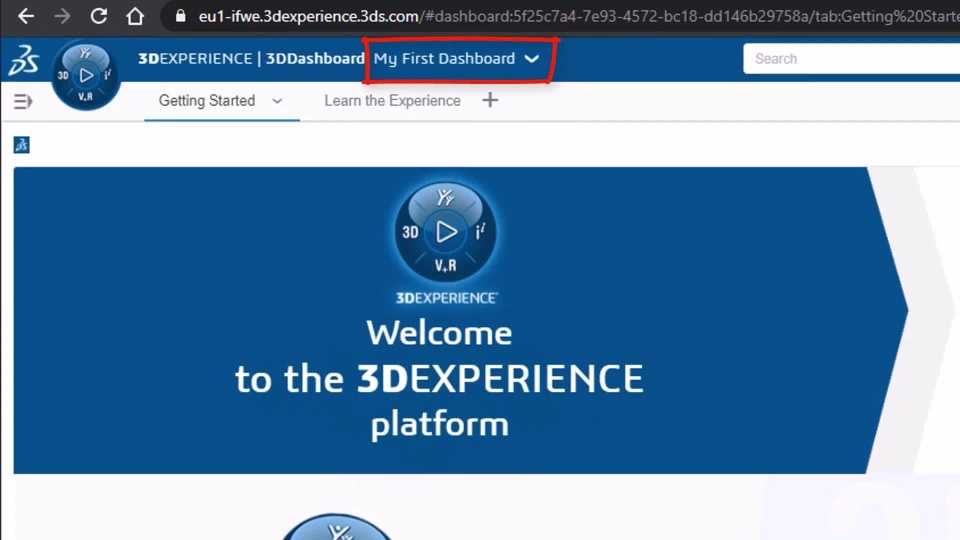Reload the page with the refresh icon
Screen dimensions: 960x540
pyautogui.click(x=99, y=16)
